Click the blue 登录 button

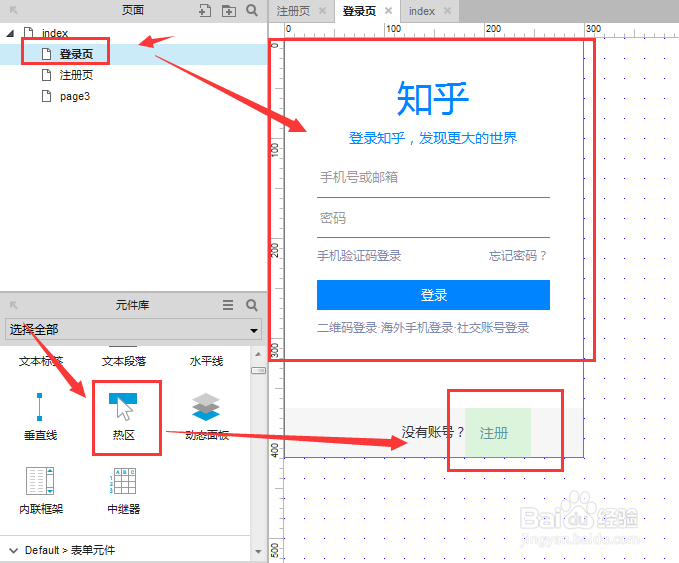pos(433,295)
